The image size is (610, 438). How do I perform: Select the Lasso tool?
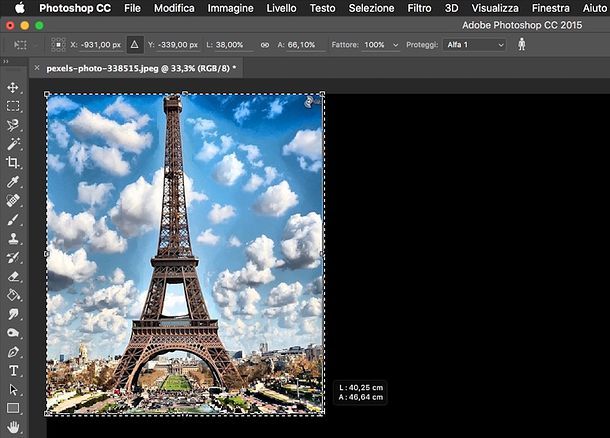tap(13, 125)
